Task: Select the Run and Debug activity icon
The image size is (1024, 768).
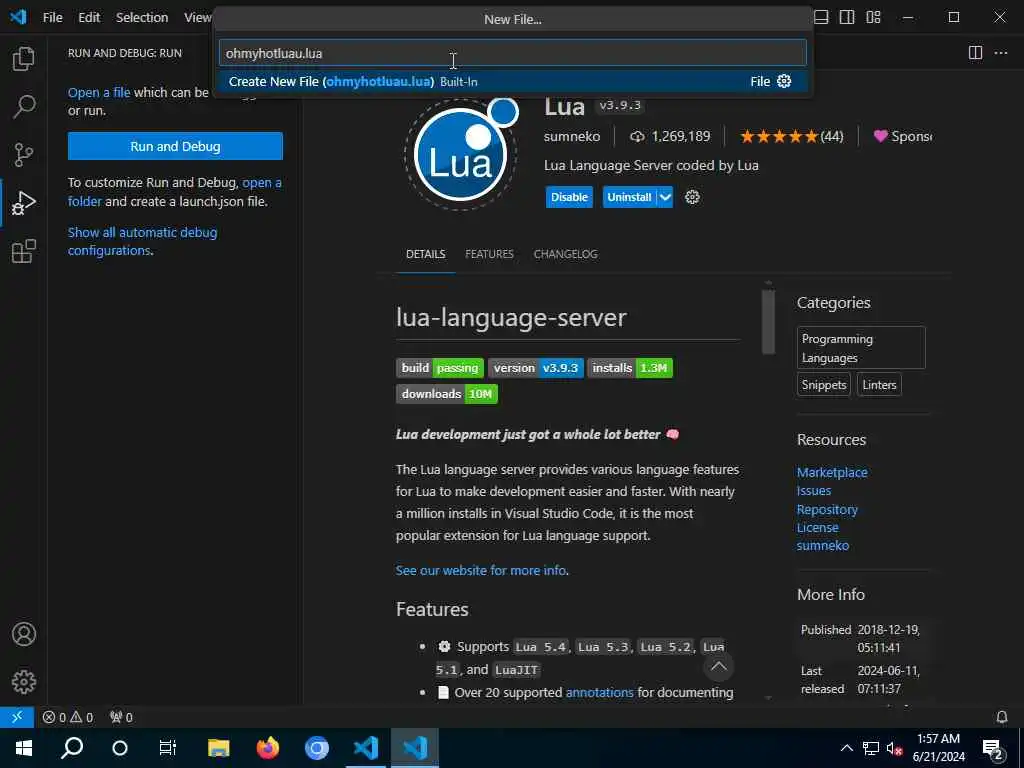Action: click(x=24, y=203)
